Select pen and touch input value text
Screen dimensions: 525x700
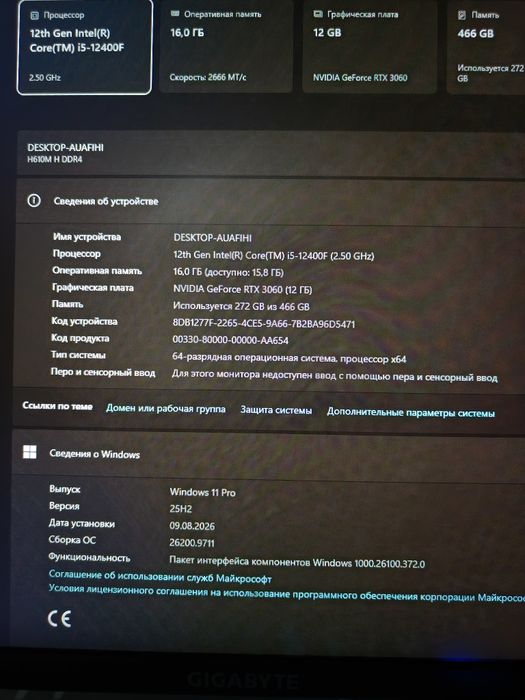pyautogui.click(x=335, y=376)
